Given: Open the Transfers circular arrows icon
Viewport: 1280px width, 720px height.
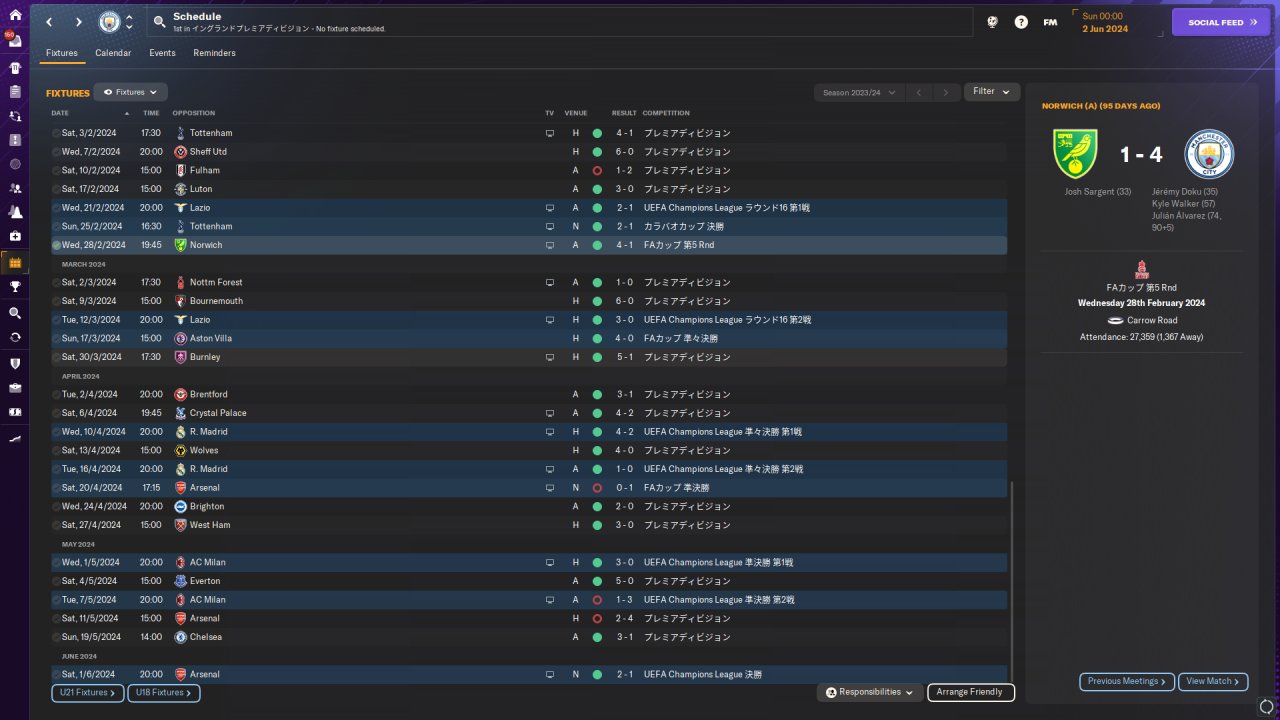Looking at the screenshot, I should pyautogui.click(x=15, y=337).
